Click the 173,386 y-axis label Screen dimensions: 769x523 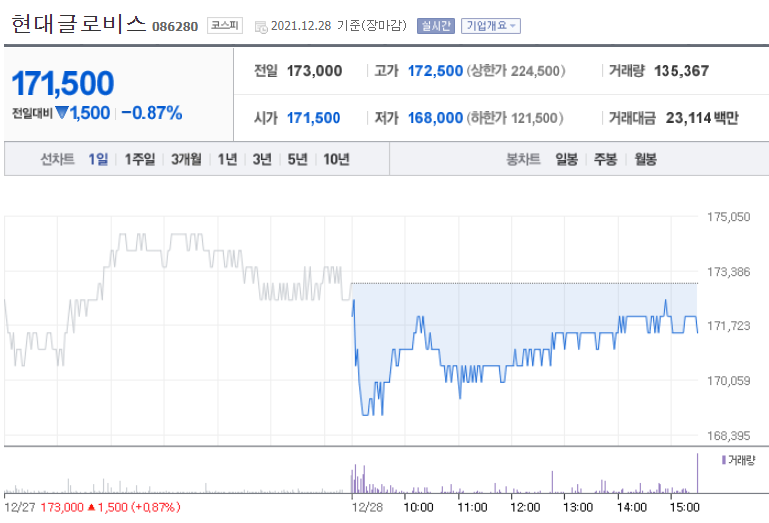[728, 271]
